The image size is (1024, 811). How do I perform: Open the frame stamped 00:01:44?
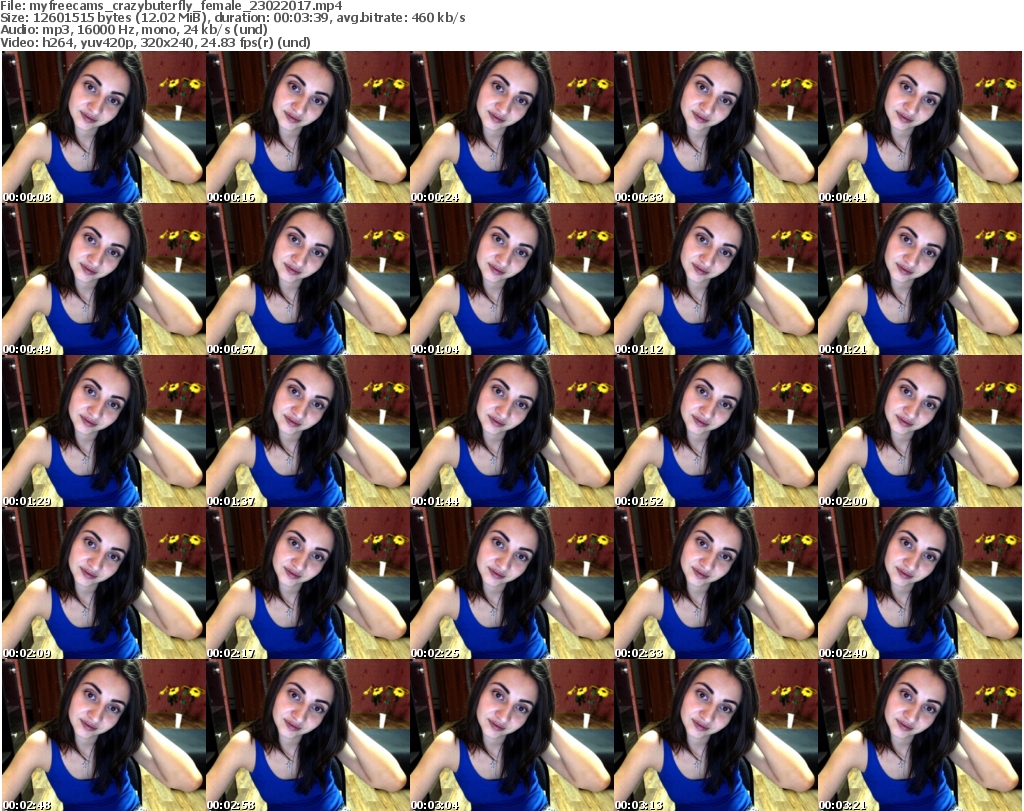(511, 432)
